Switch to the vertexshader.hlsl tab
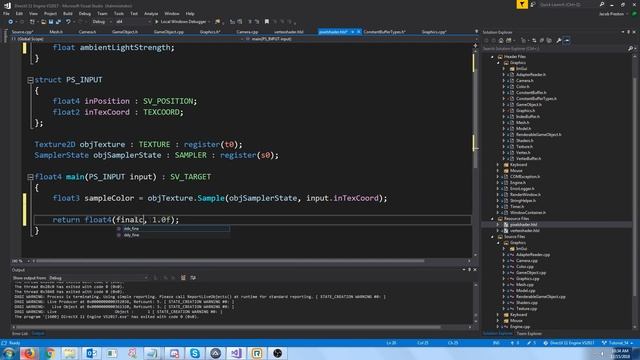The width and height of the screenshot is (640, 360). 289,32
